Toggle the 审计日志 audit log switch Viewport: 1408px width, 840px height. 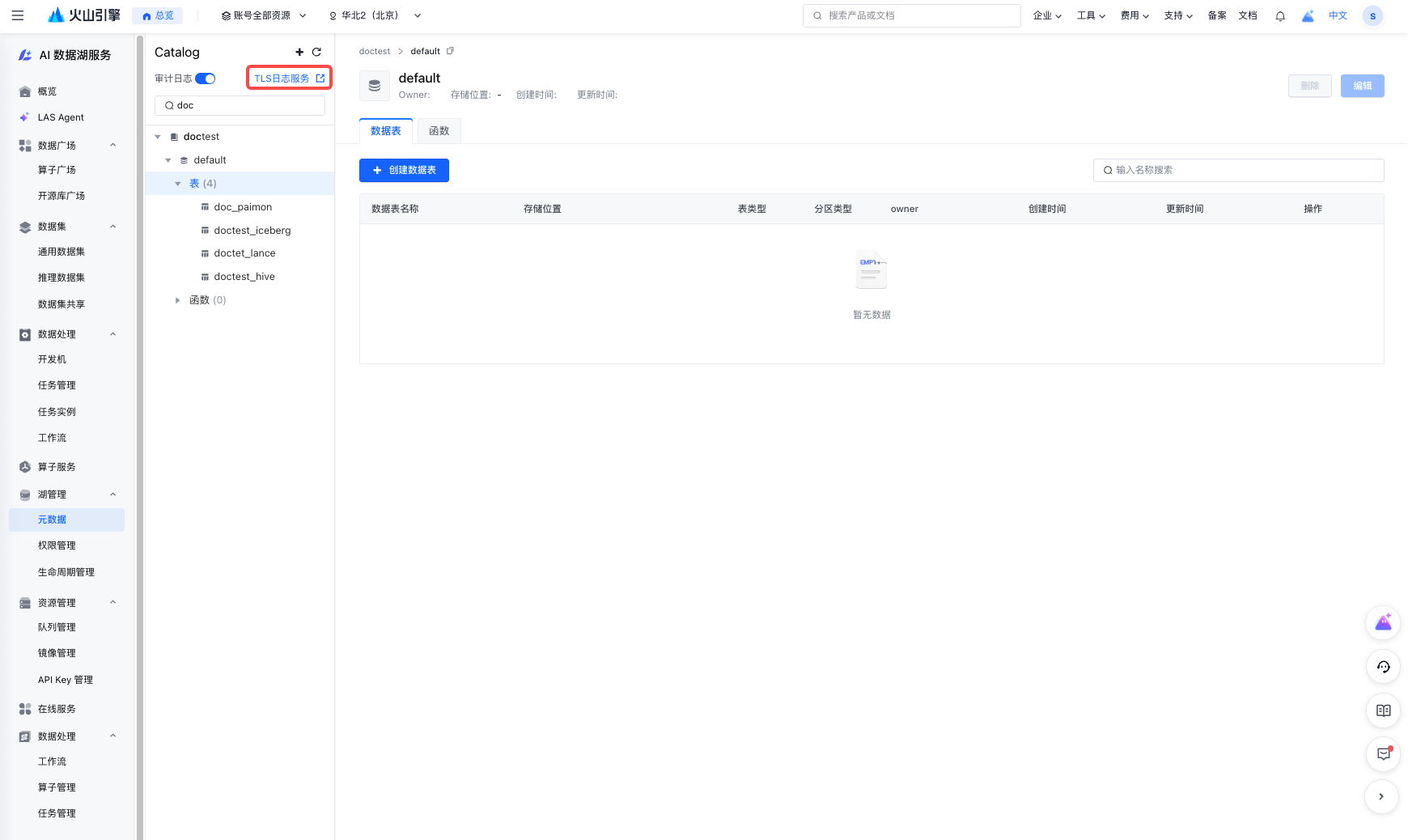pyautogui.click(x=206, y=78)
